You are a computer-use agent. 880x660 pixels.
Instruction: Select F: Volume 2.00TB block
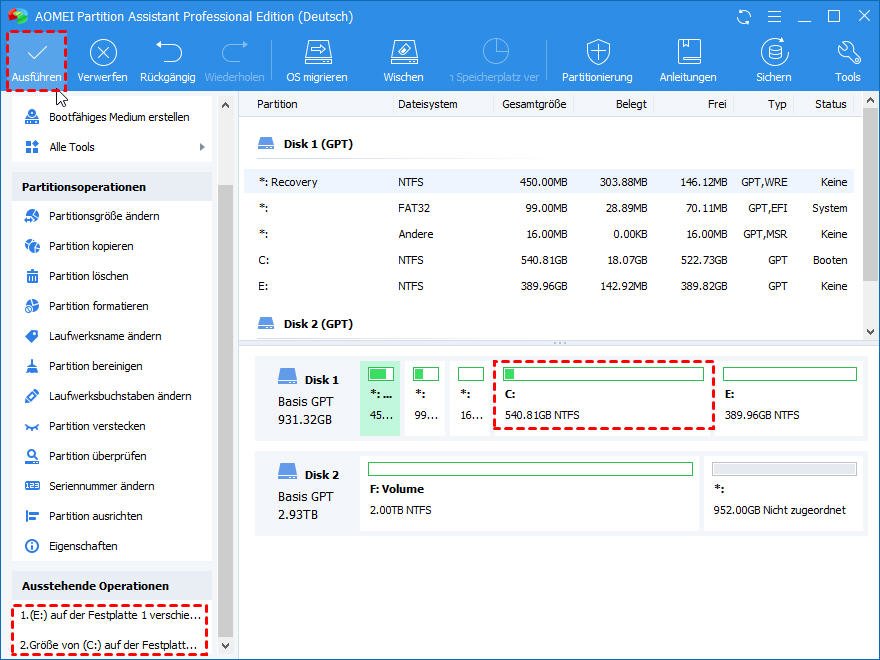point(530,494)
